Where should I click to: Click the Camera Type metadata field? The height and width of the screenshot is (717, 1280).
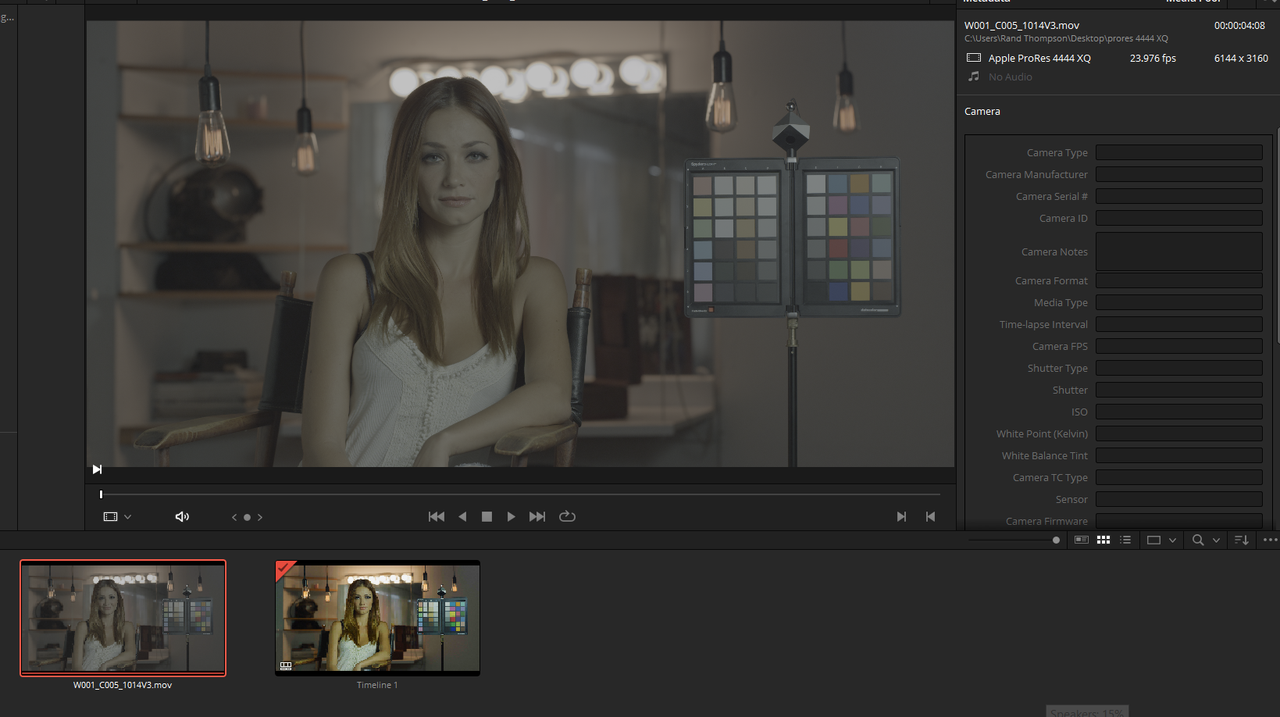1179,152
